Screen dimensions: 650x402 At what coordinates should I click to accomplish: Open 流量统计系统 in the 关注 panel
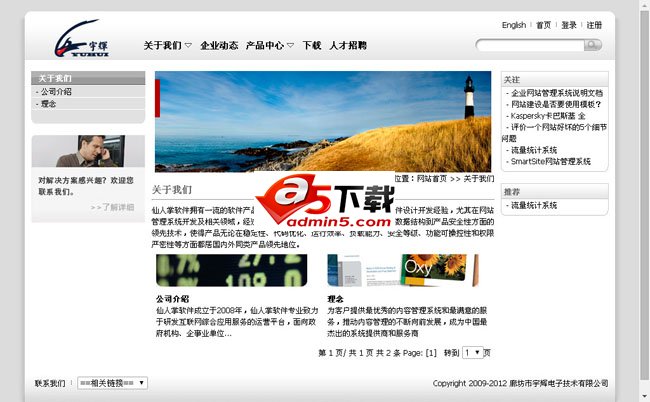tap(534, 150)
